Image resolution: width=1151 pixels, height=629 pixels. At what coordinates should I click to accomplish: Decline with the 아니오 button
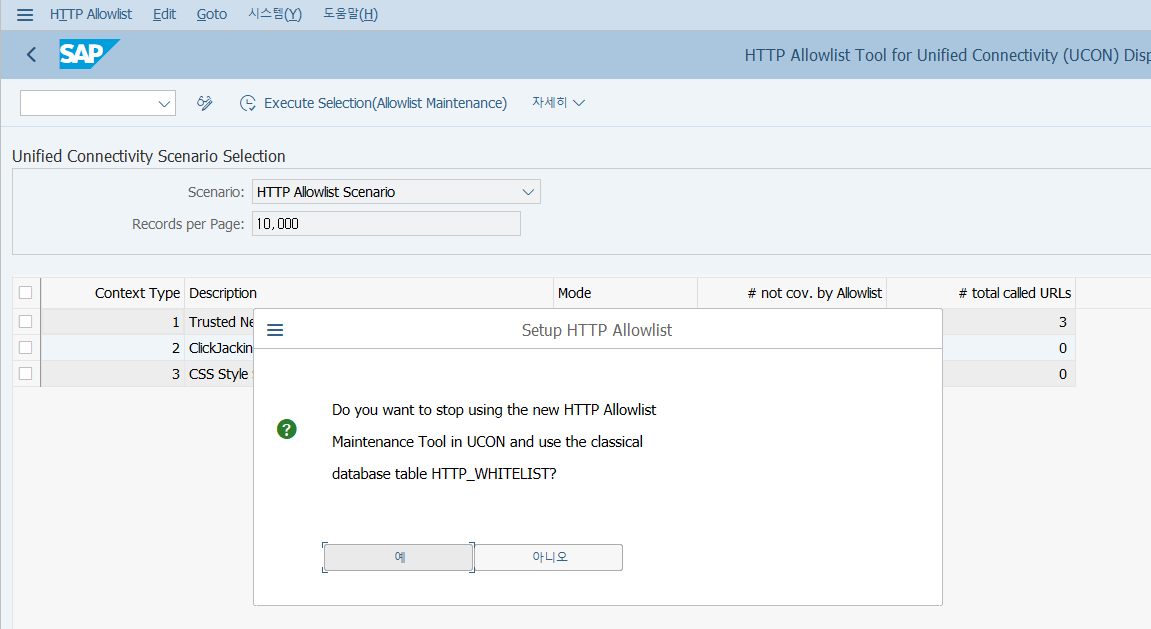click(549, 557)
